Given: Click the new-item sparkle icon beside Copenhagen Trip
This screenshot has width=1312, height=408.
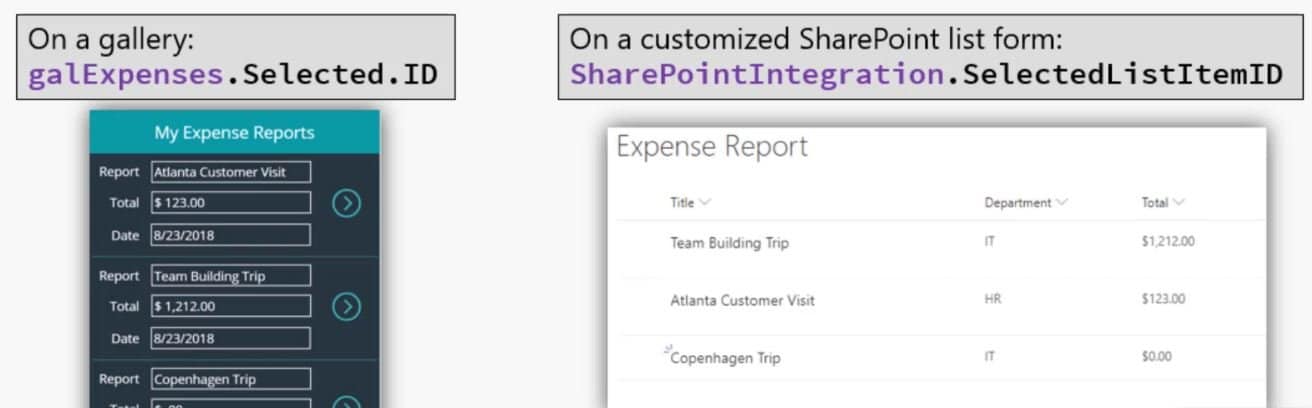Looking at the screenshot, I should (666, 350).
